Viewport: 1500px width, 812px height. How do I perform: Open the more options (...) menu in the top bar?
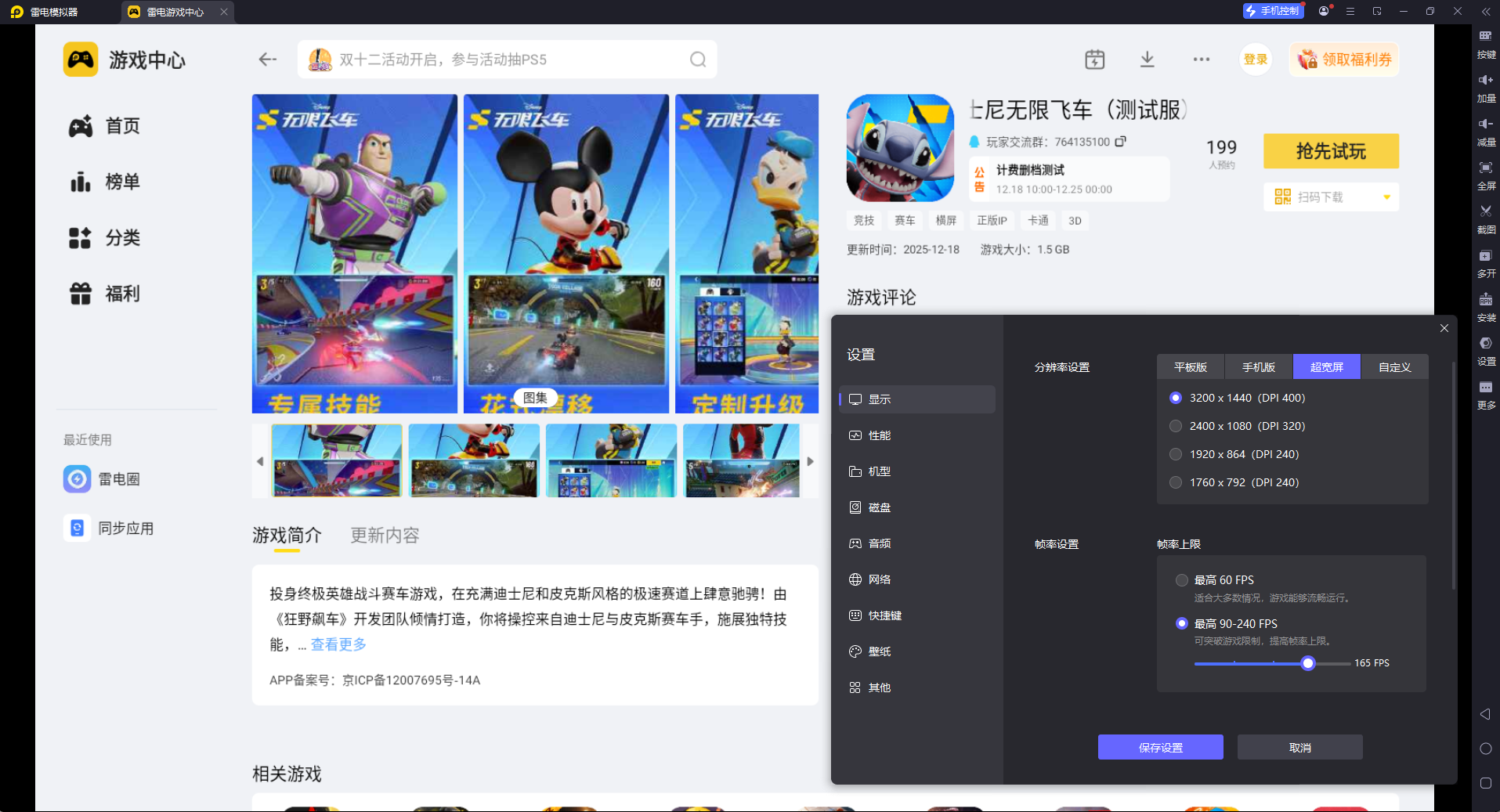click(x=1202, y=59)
